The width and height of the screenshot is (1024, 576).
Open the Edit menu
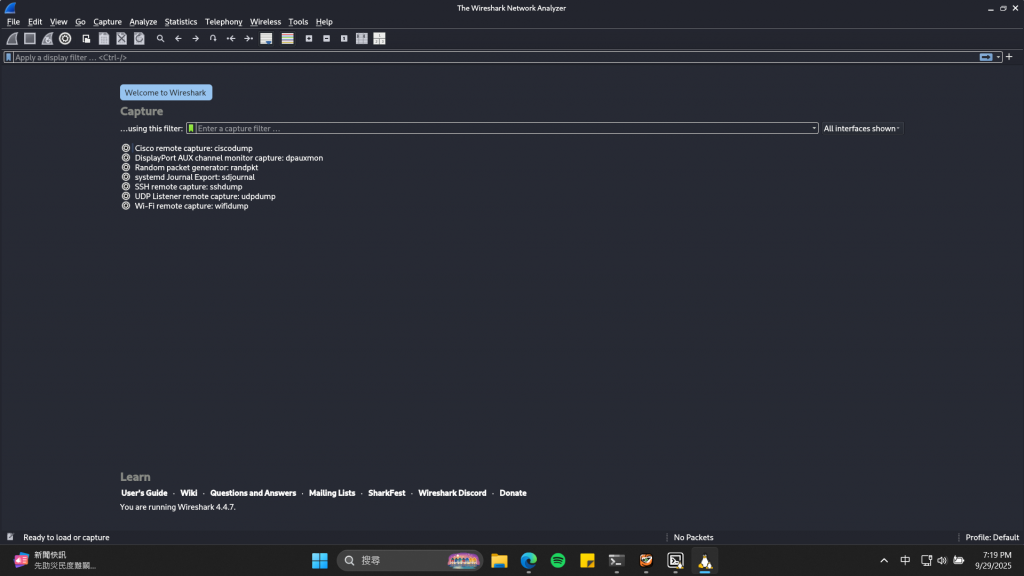tap(35, 22)
